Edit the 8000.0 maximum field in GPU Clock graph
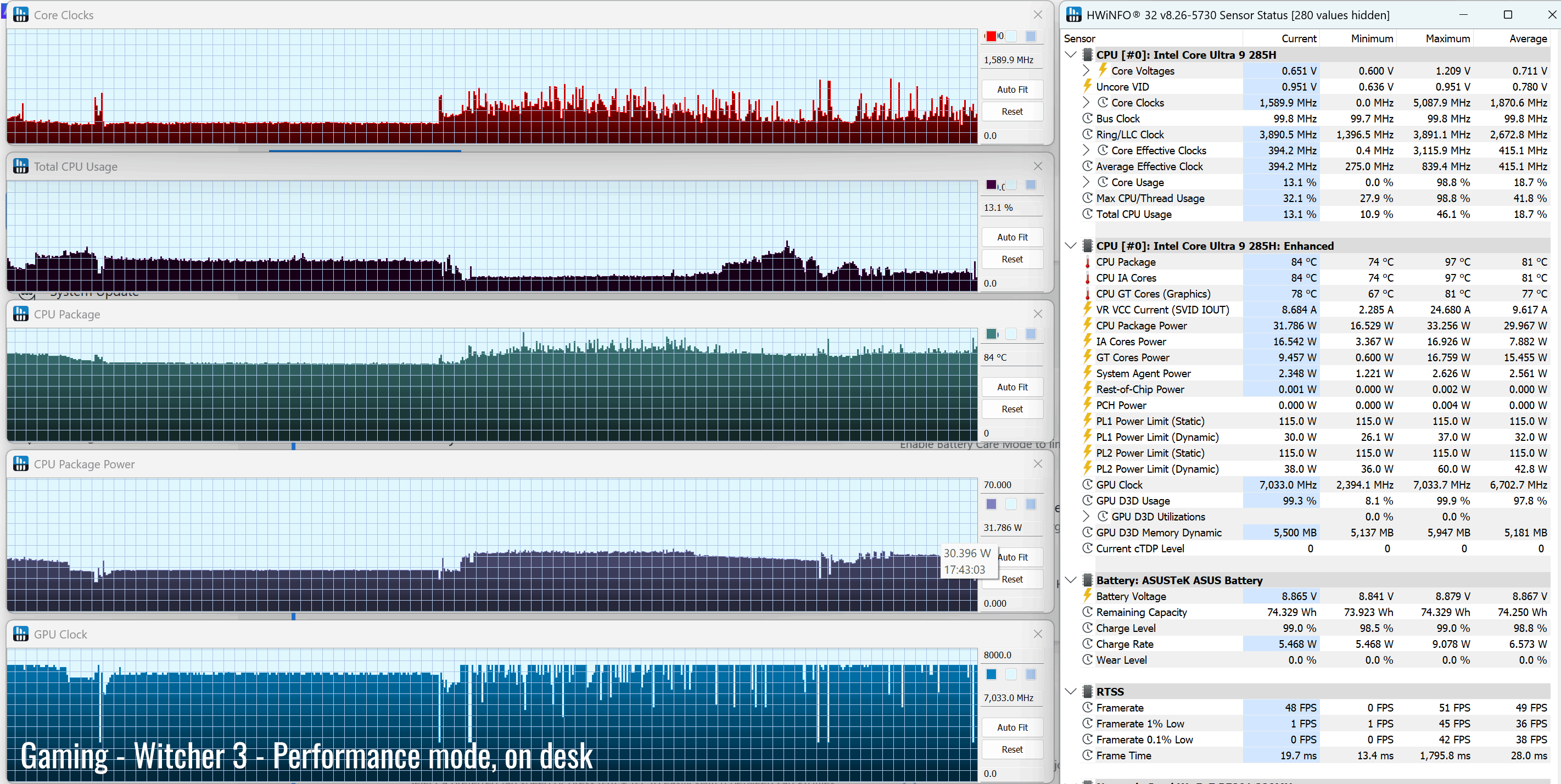The height and width of the screenshot is (784, 1561). (1012, 655)
